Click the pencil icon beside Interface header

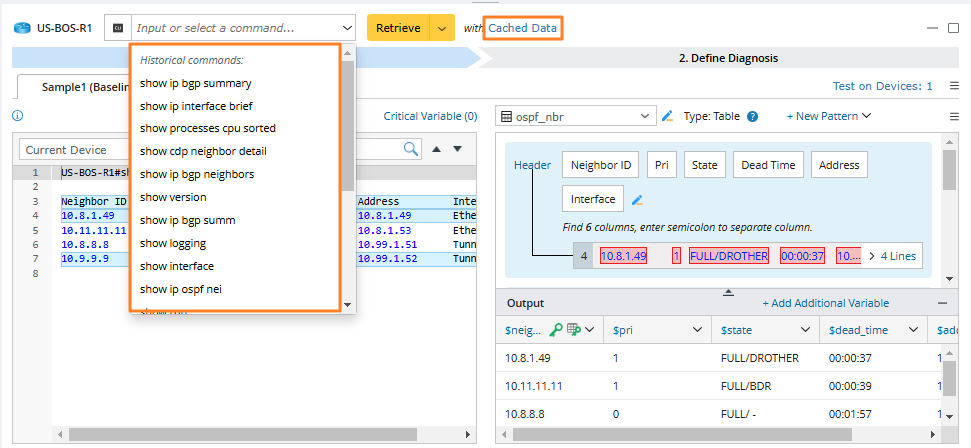point(637,200)
